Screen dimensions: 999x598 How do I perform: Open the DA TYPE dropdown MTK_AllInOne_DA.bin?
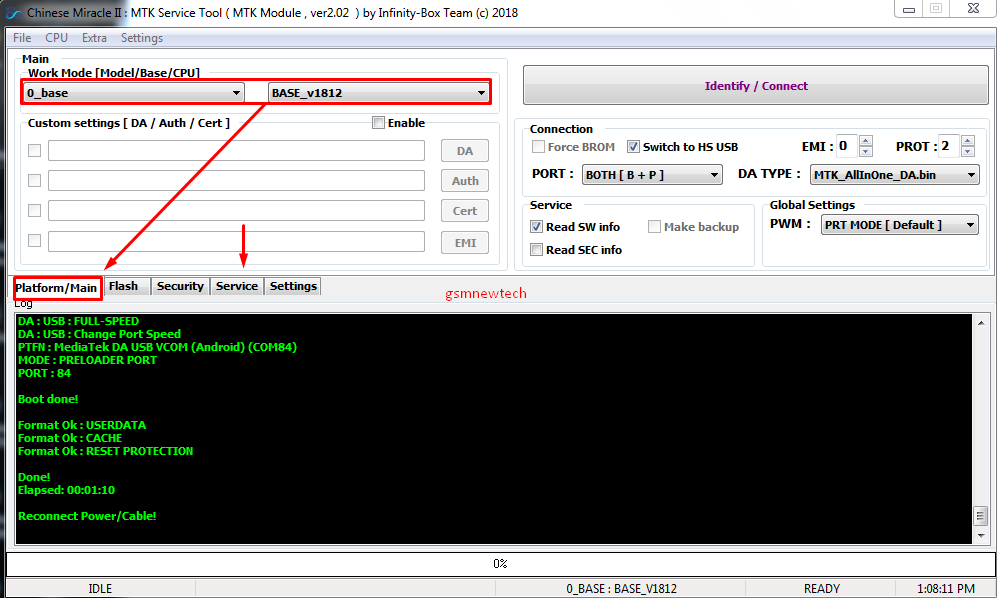(x=895, y=174)
